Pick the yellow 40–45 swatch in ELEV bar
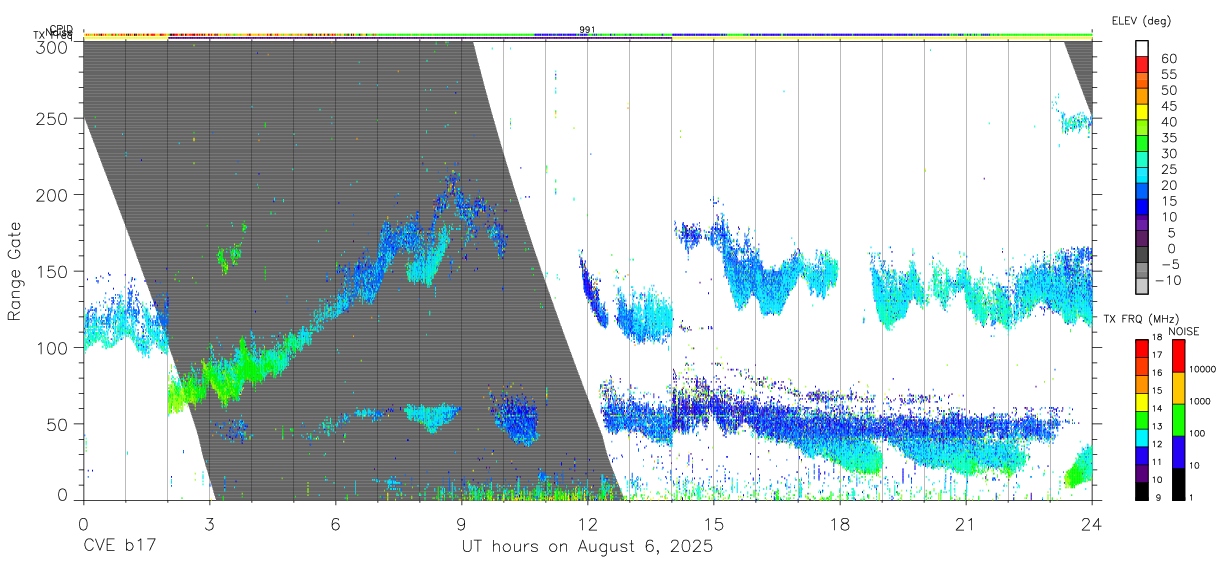 coord(1142,114)
